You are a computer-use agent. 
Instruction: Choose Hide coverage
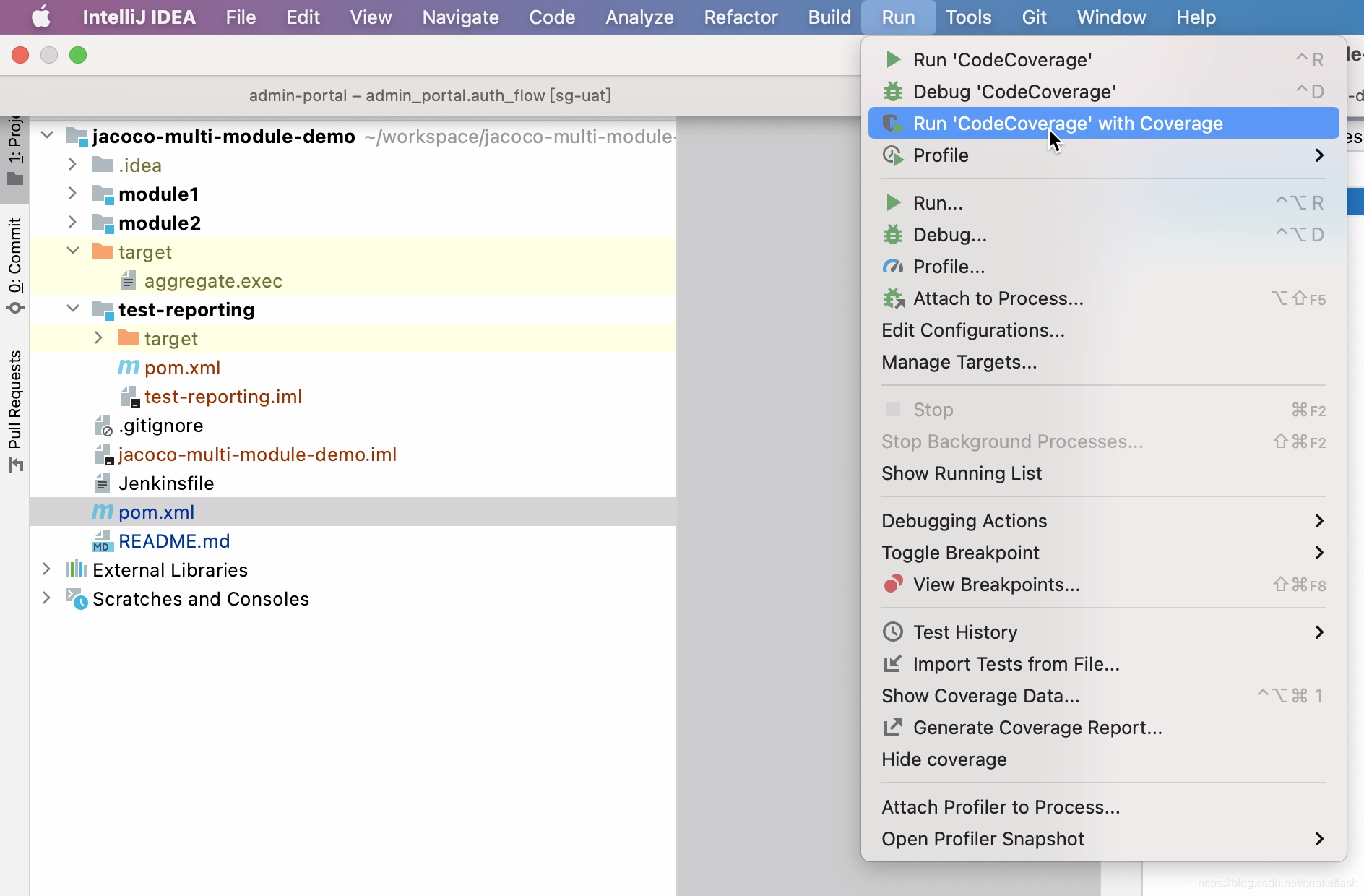coord(944,759)
